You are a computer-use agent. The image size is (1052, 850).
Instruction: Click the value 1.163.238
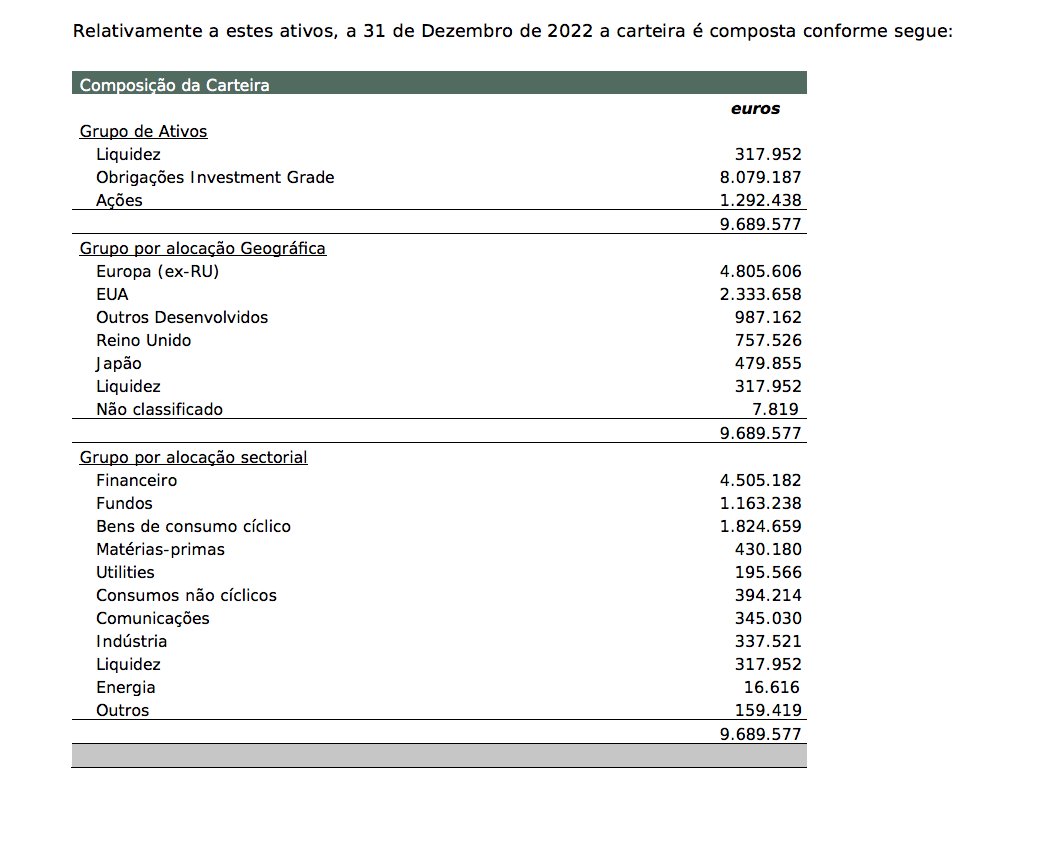(x=761, y=504)
